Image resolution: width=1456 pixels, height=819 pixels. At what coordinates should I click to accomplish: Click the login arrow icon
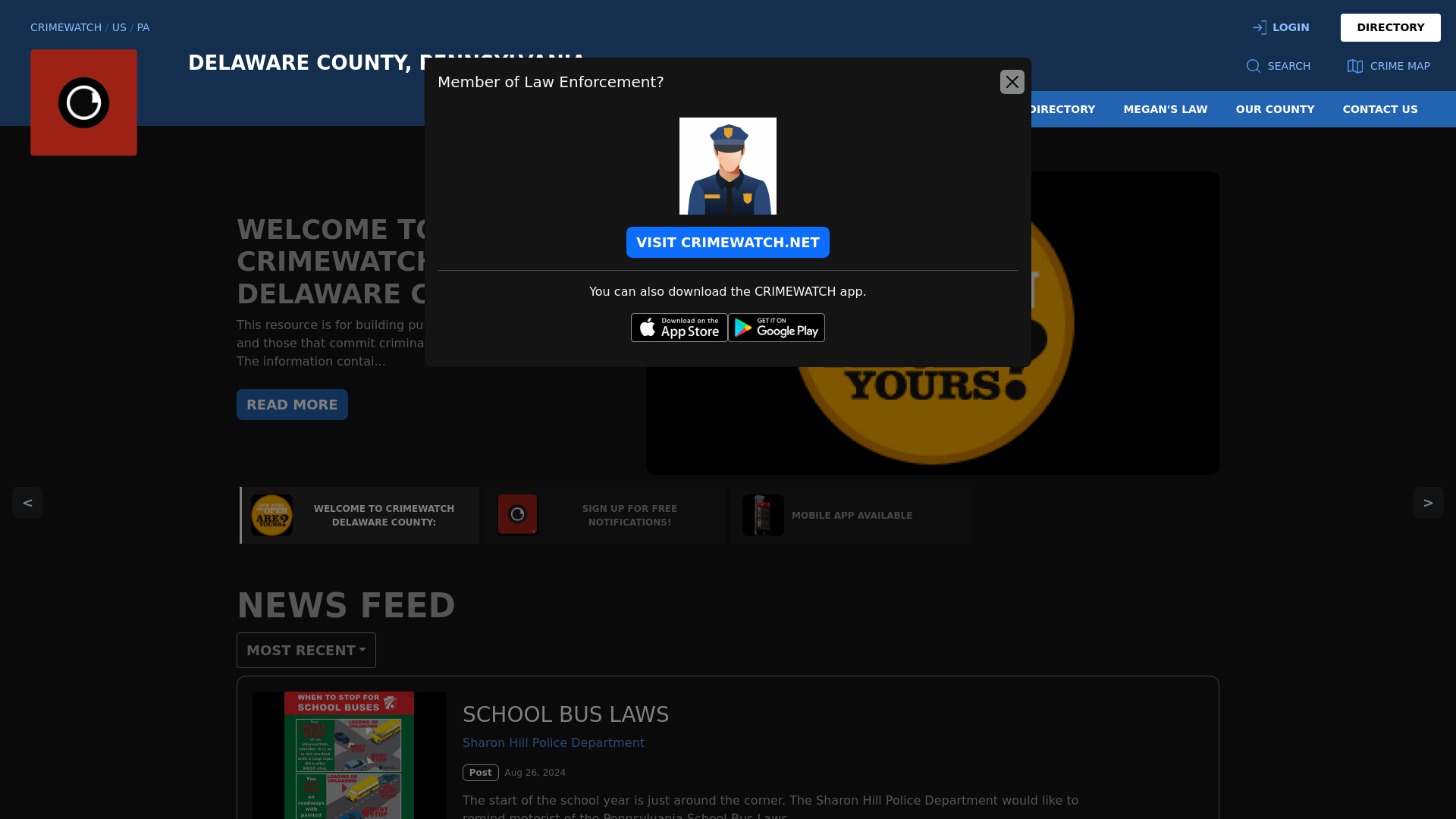(x=1260, y=27)
